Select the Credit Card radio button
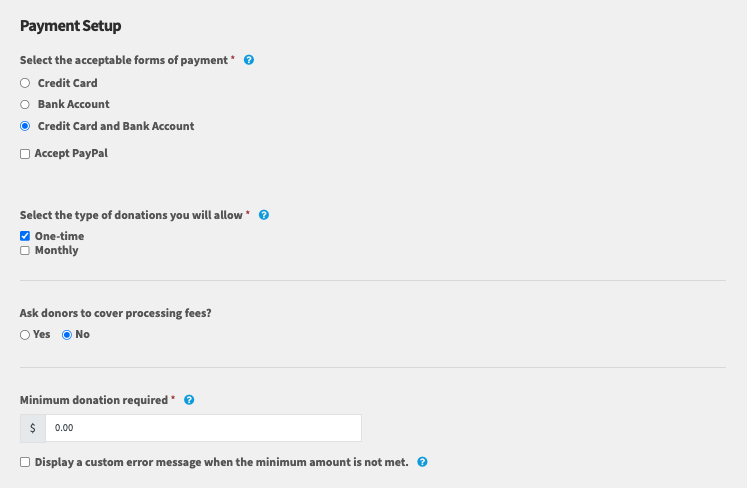 tap(25, 83)
